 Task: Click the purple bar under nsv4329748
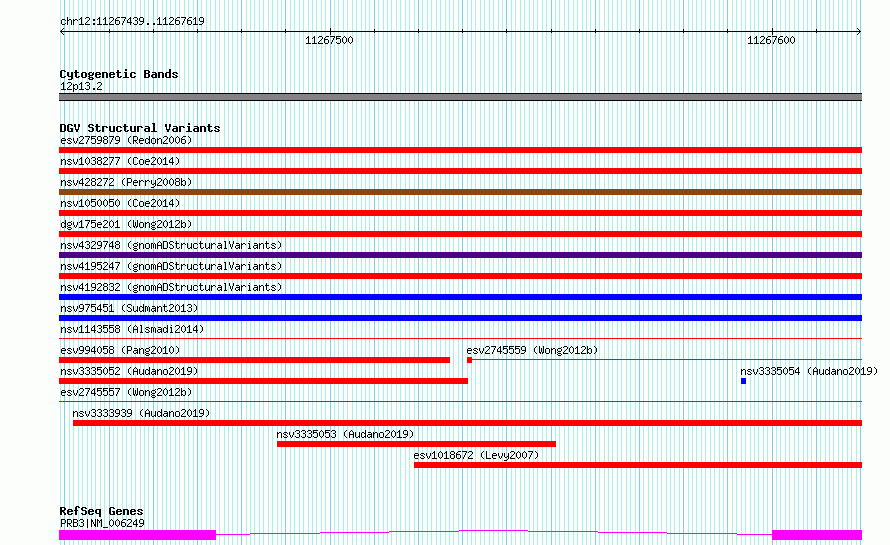tap(460, 255)
